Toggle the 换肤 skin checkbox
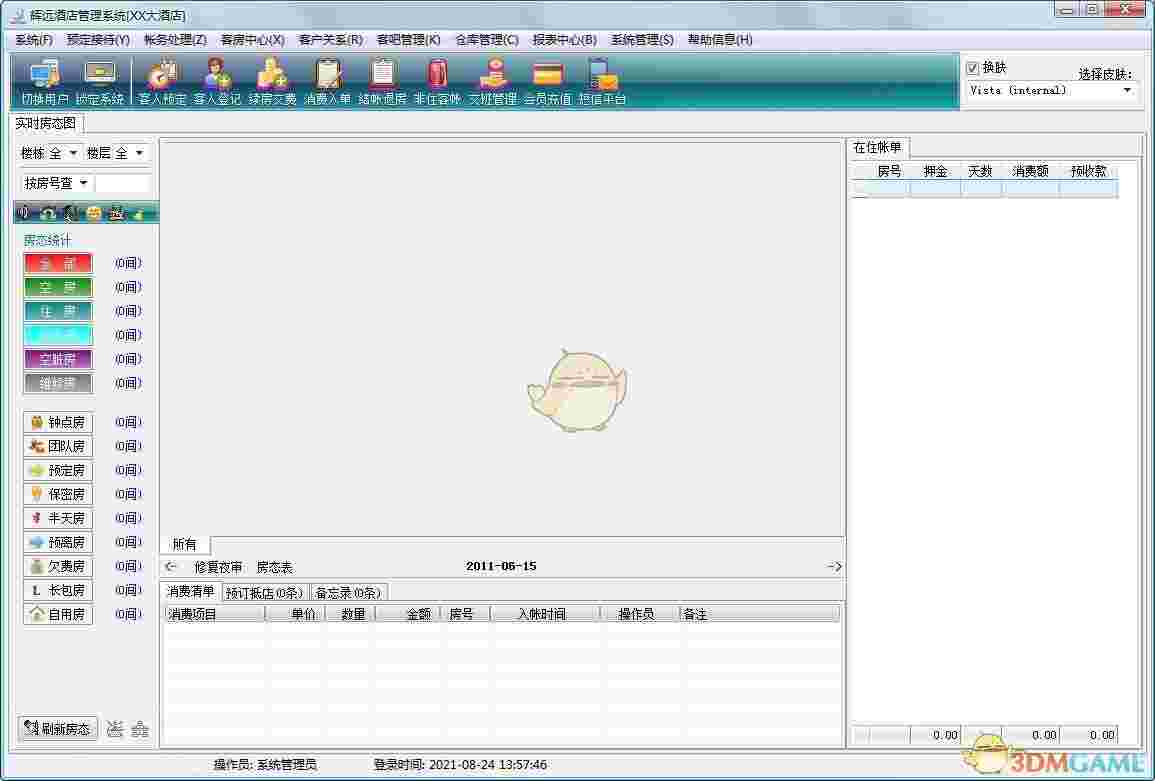 (x=972, y=68)
